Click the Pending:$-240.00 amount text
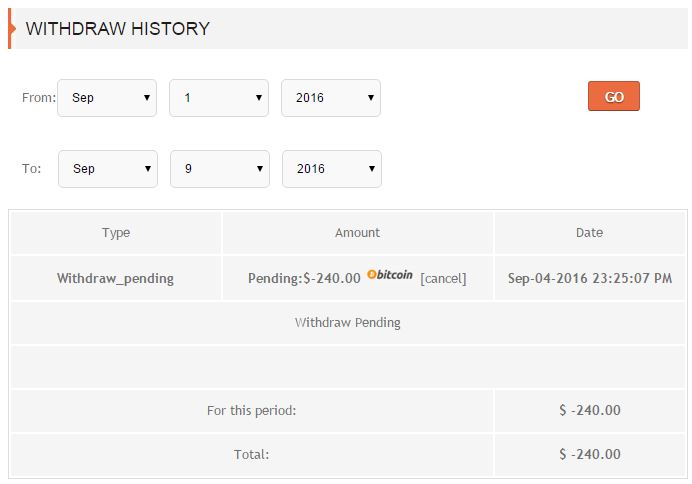This screenshot has height=484, width=692. pyautogui.click(x=304, y=278)
